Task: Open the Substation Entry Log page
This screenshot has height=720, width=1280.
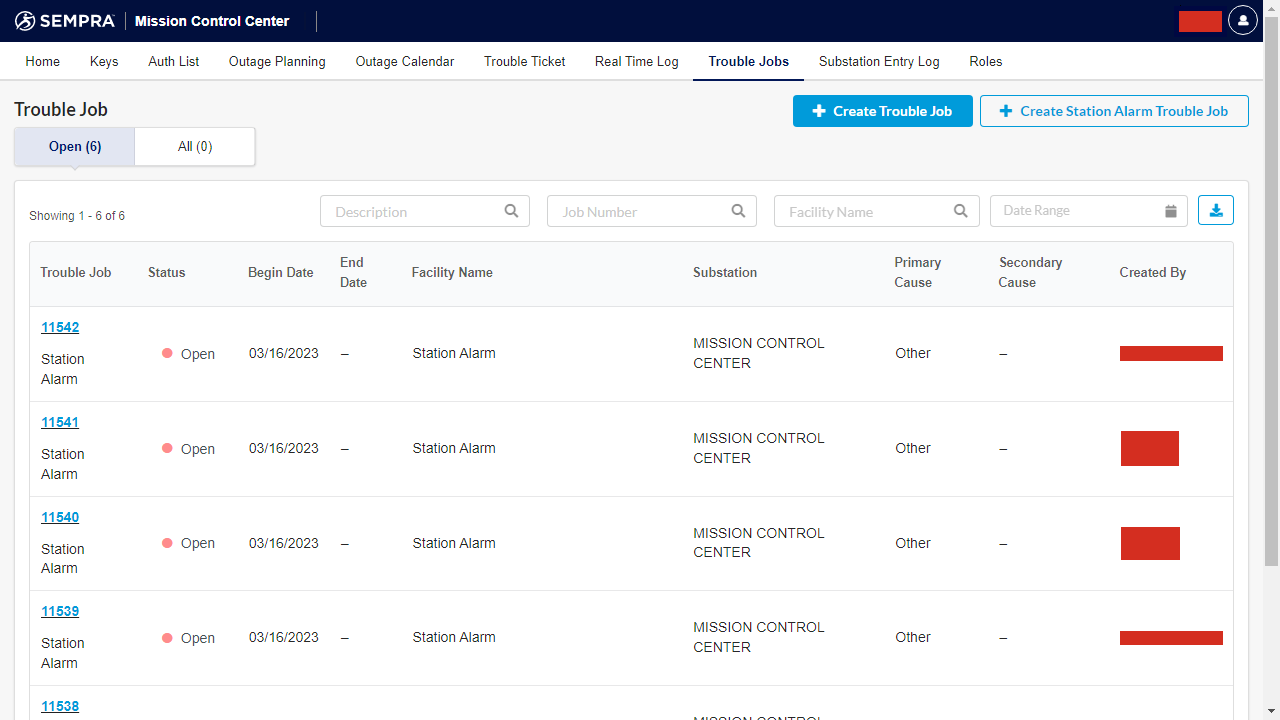Action: (879, 62)
